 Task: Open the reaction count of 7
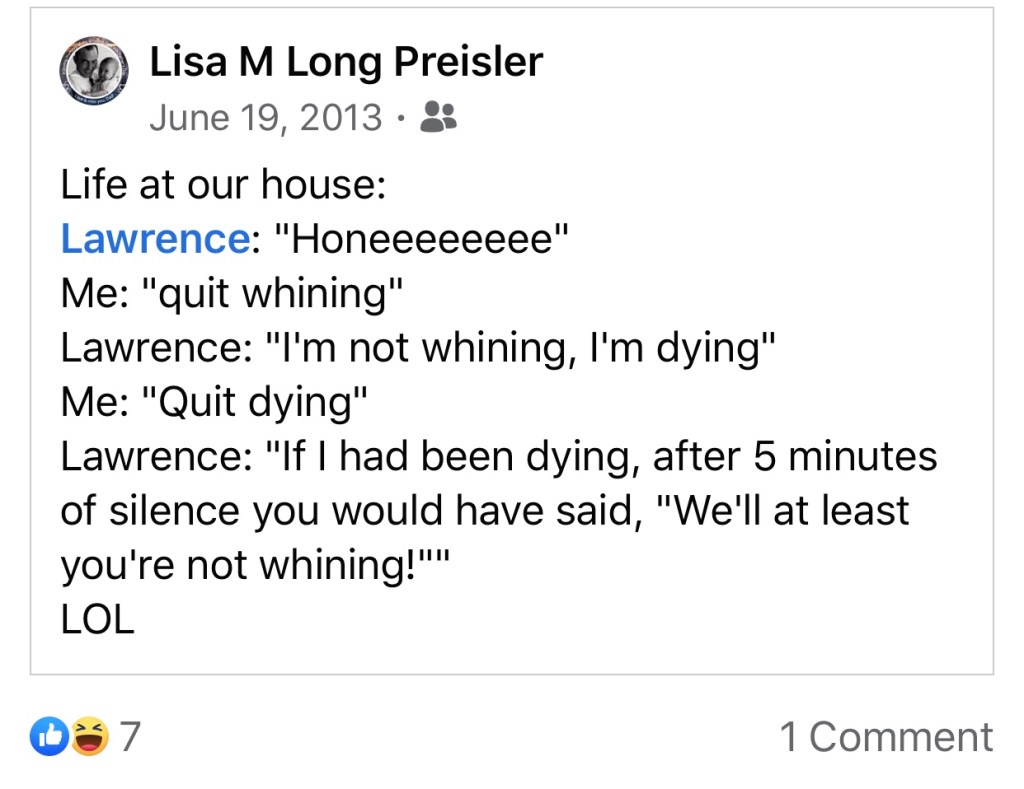tap(130, 737)
